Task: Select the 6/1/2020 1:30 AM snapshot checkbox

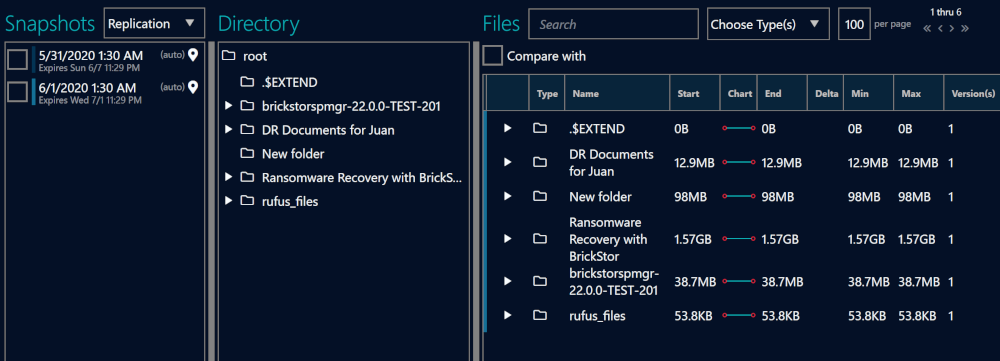Action: pyautogui.click(x=17, y=92)
